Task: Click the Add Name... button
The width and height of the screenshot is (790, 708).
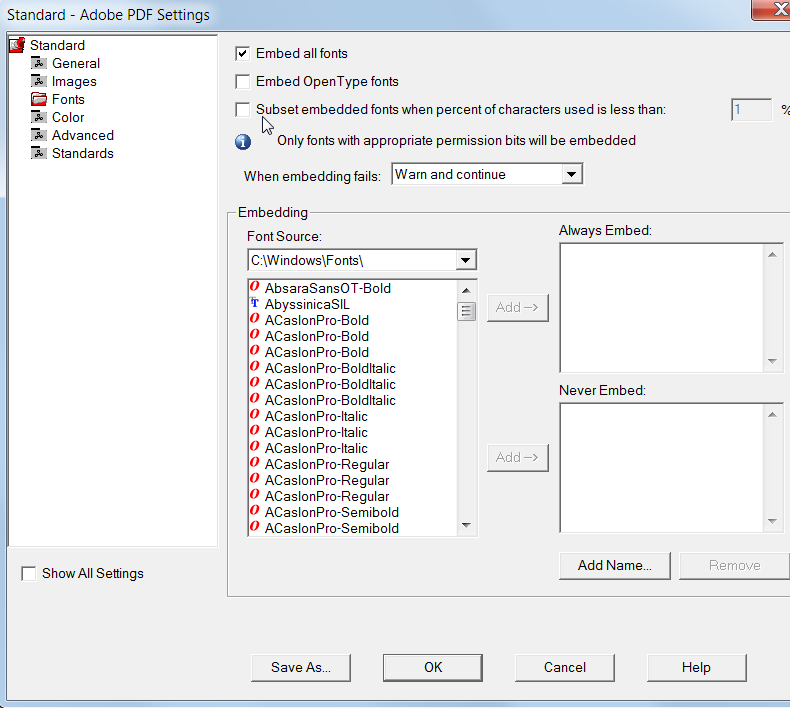Action: pyautogui.click(x=615, y=565)
